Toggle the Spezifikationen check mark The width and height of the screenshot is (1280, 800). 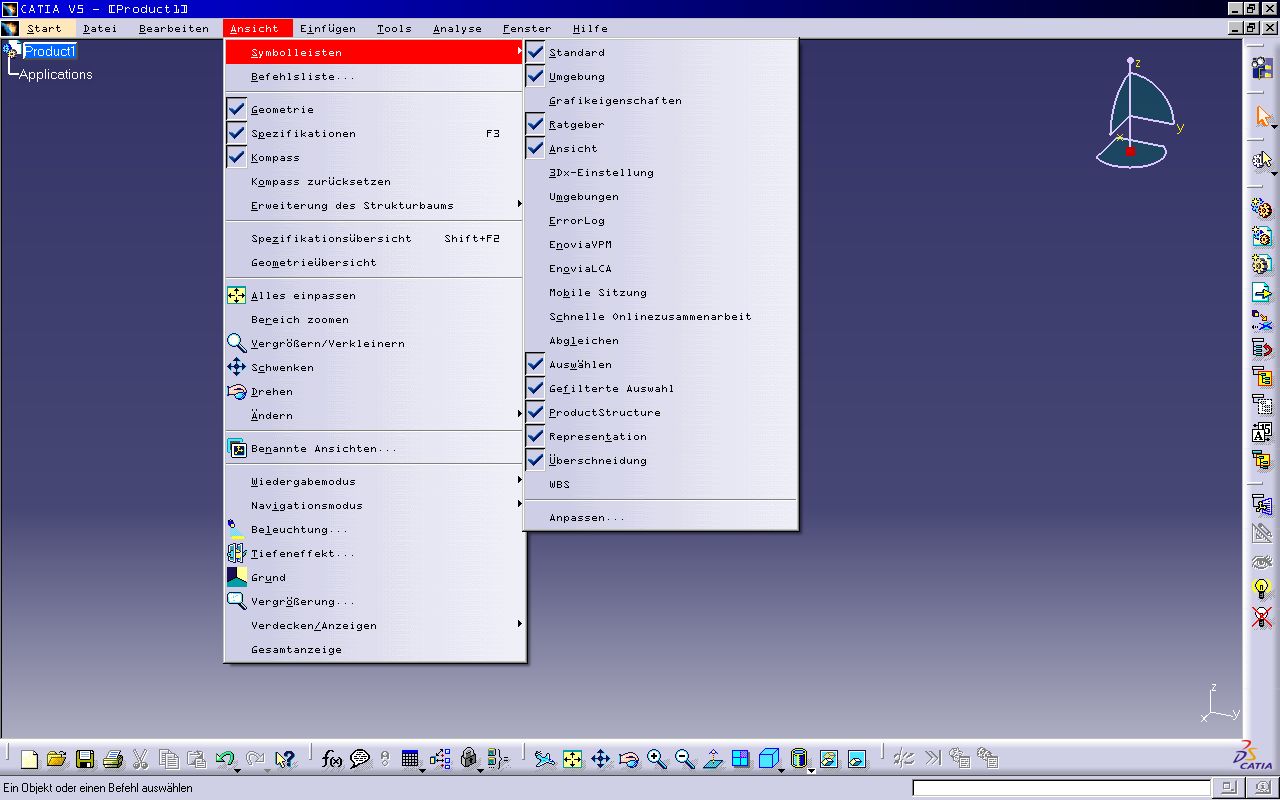tap(236, 133)
